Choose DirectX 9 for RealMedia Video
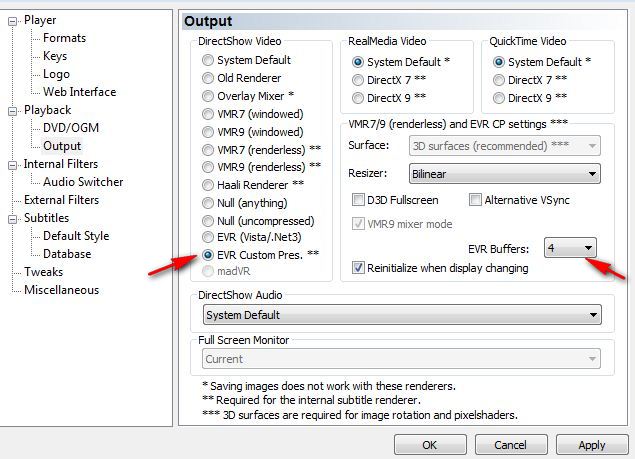The image size is (635, 459). (358, 98)
